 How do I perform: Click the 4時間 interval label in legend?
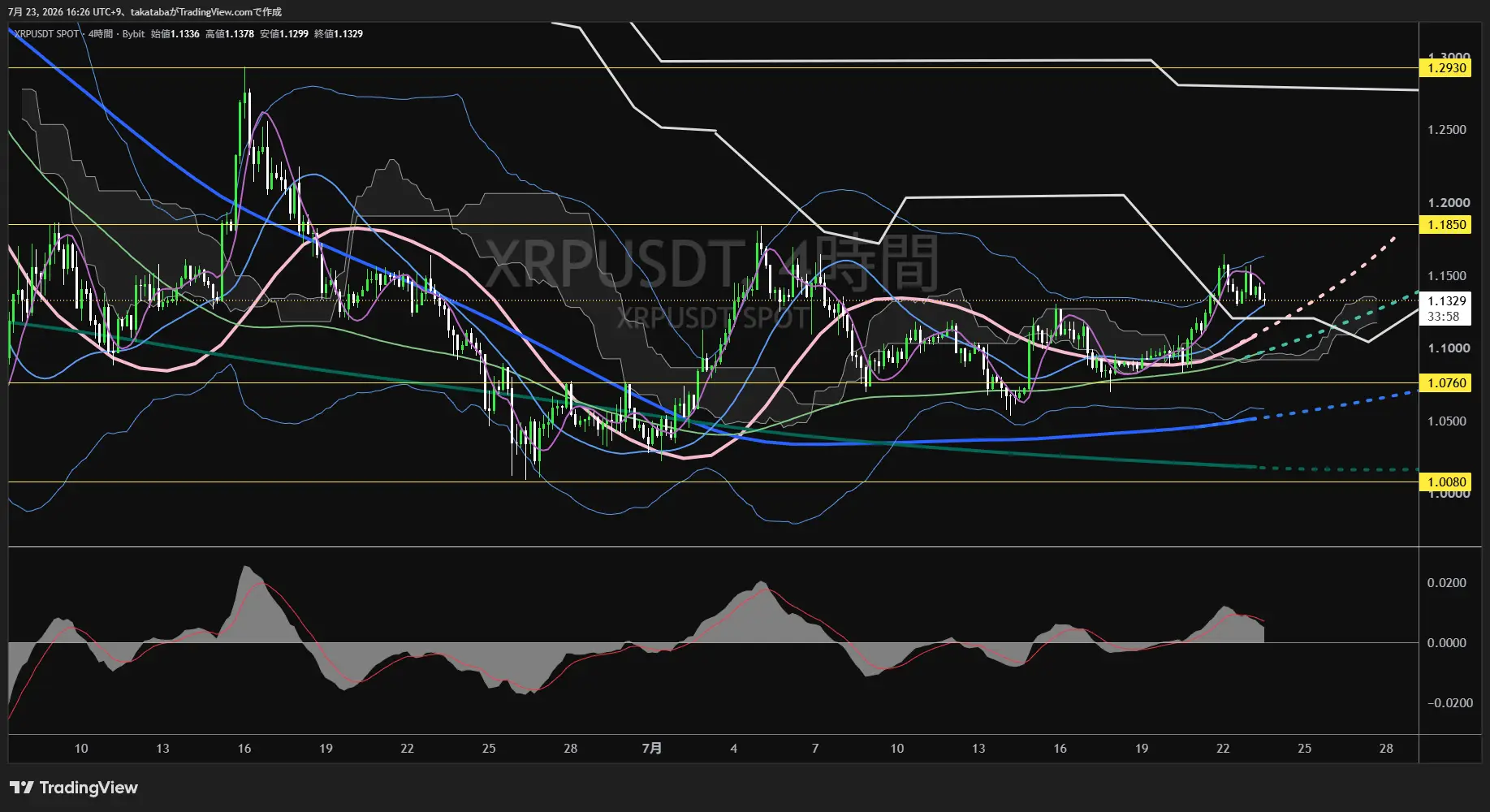101,34
